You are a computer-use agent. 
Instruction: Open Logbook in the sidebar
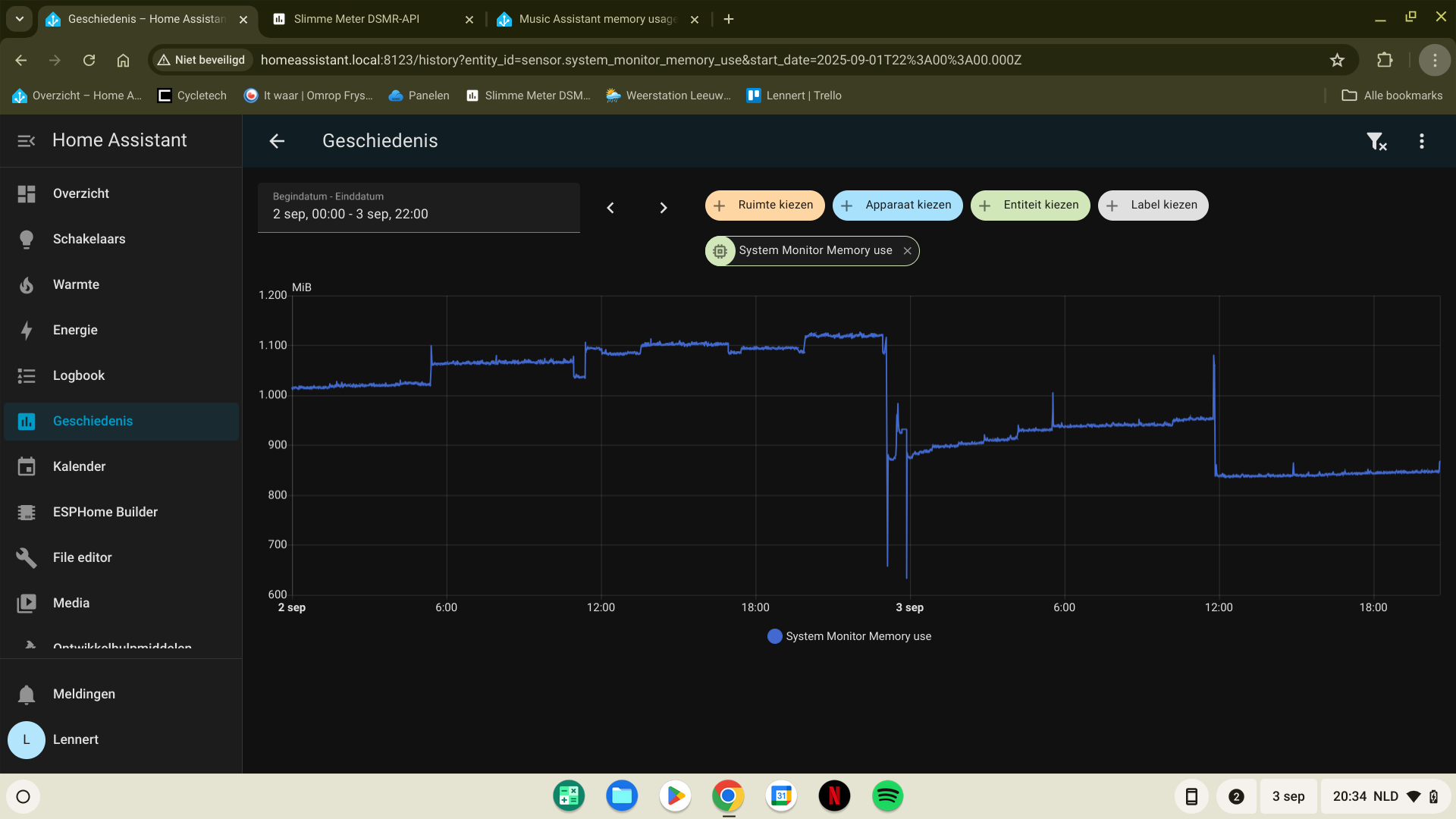pos(79,375)
